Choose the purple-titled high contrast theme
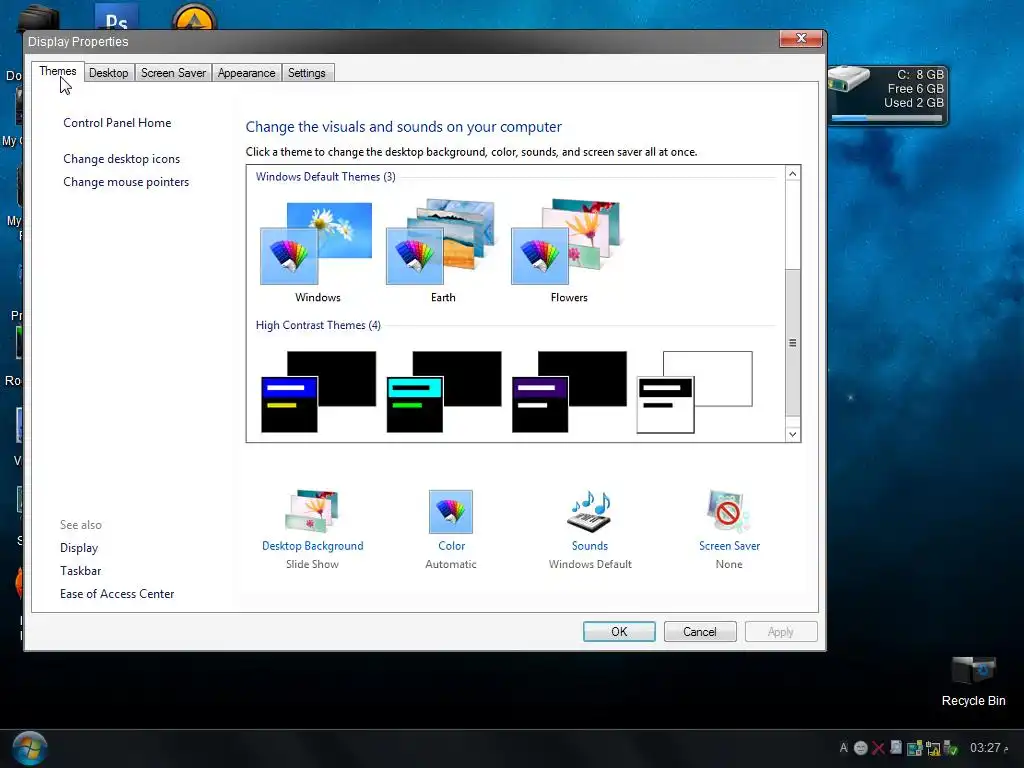Screen dimensions: 1024x768 tap(569, 392)
